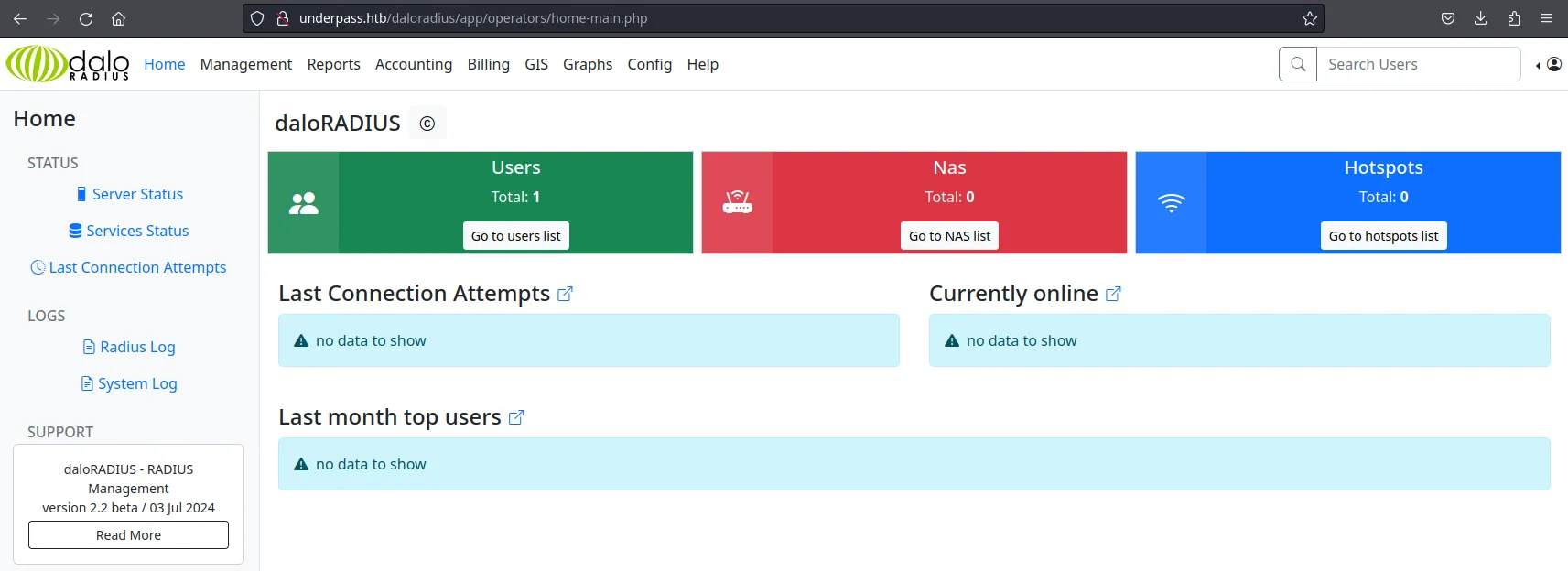1568x571 pixels.
Task: Open Services Status in sidebar
Action: 129,231
